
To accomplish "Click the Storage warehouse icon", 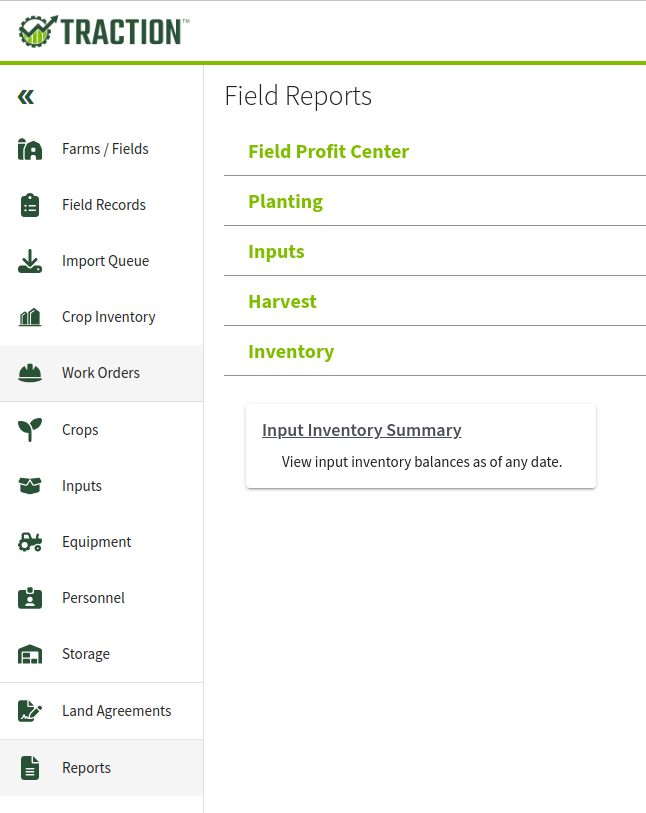I will tap(30, 654).
